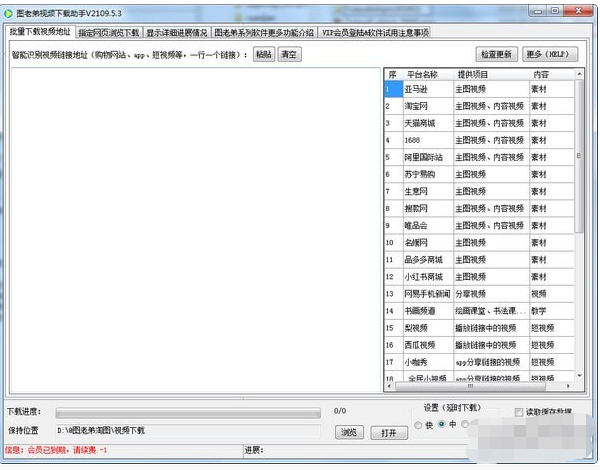
Task: Click the 0/0 download counter
Action: [340, 411]
